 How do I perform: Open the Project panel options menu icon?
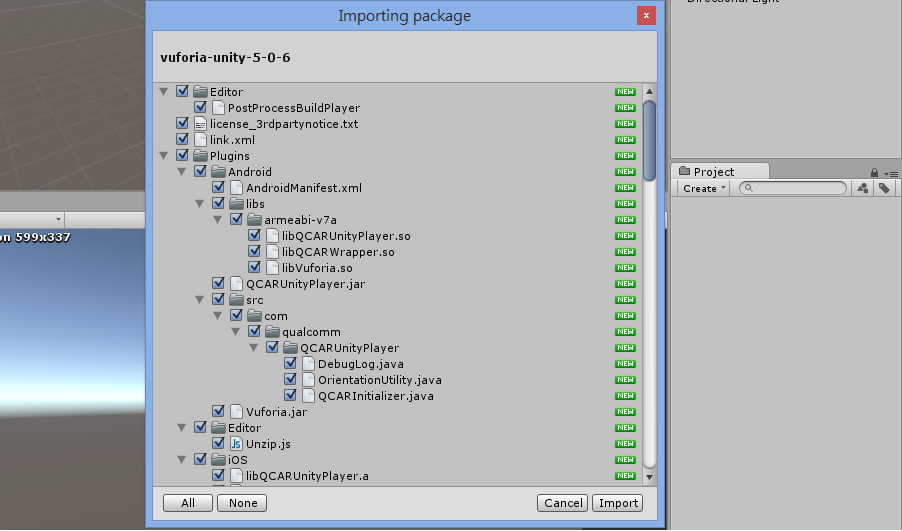pos(890,174)
